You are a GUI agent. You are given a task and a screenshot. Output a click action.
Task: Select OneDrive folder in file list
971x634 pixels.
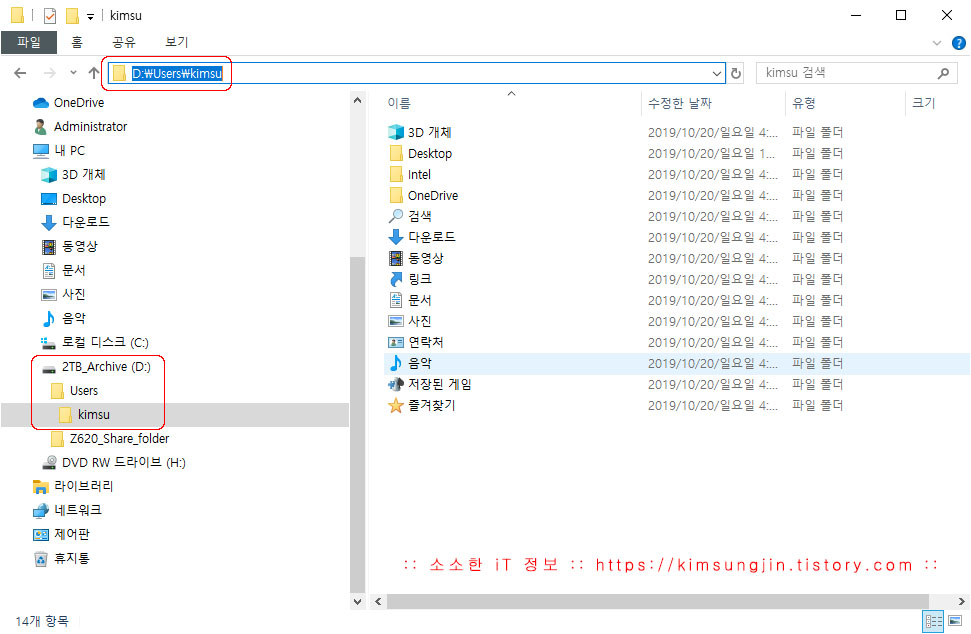tap(424, 196)
